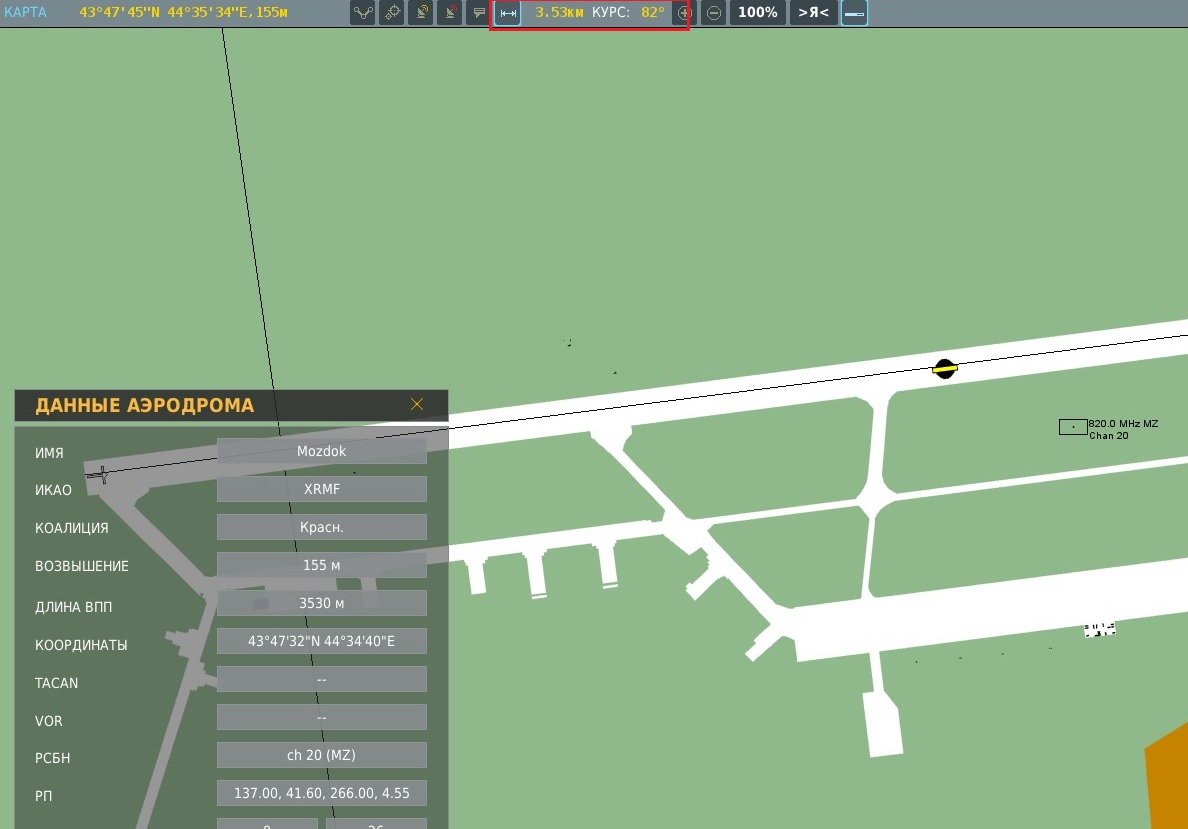The width and height of the screenshot is (1188, 829).
Task: Click the 820.0 MHz MZ beacon label
Action: [x=1124, y=424]
